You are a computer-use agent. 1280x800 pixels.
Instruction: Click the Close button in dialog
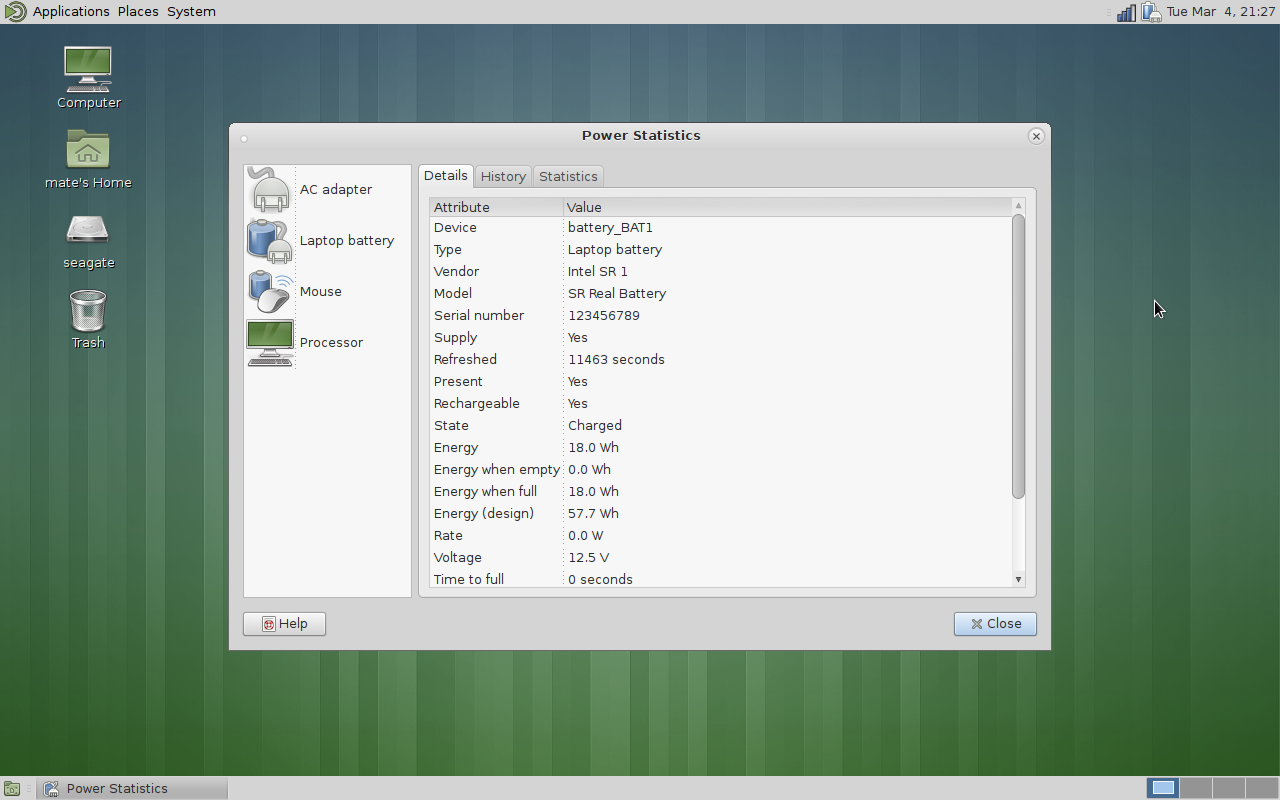(995, 624)
